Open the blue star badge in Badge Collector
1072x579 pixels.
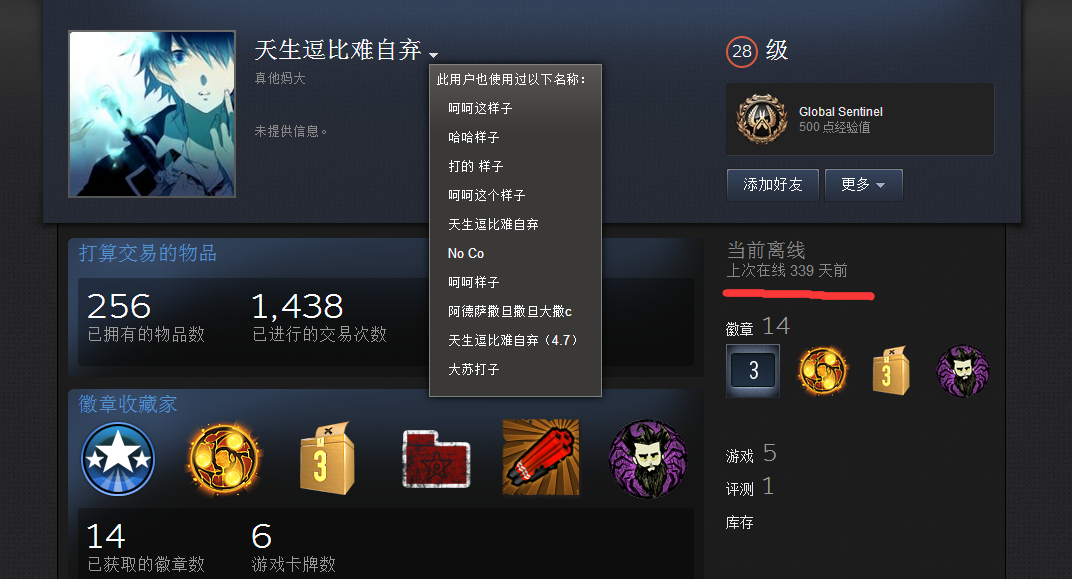pos(118,459)
